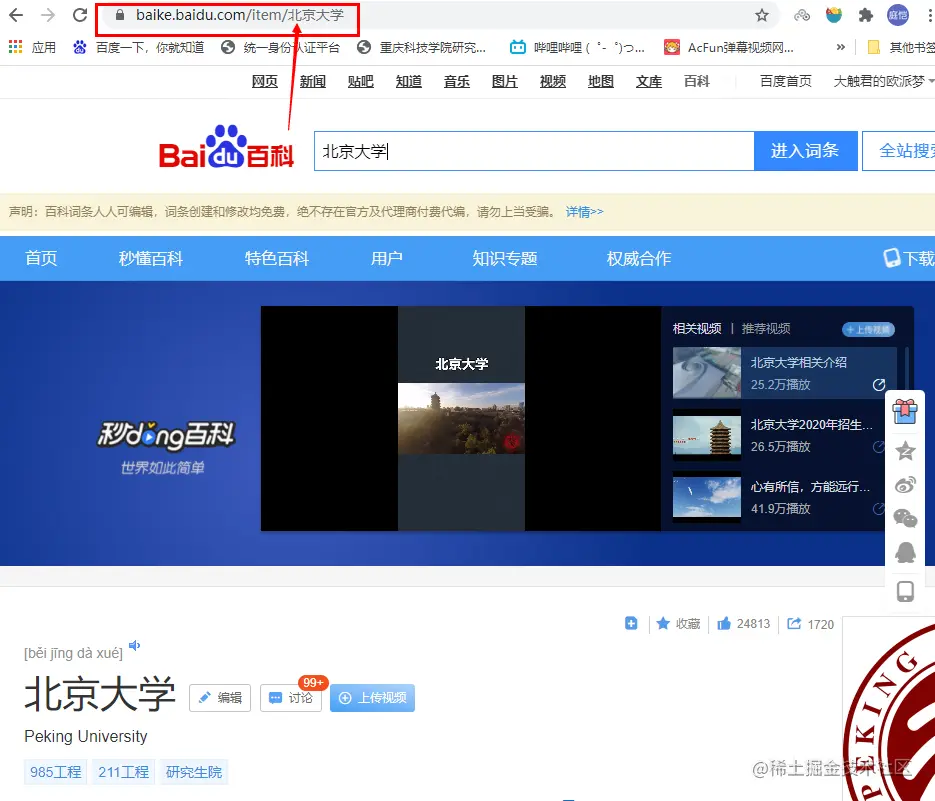Bookmark this page with the star icon
This screenshot has width=935, height=801.
pyautogui.click(x=761, y=15)
